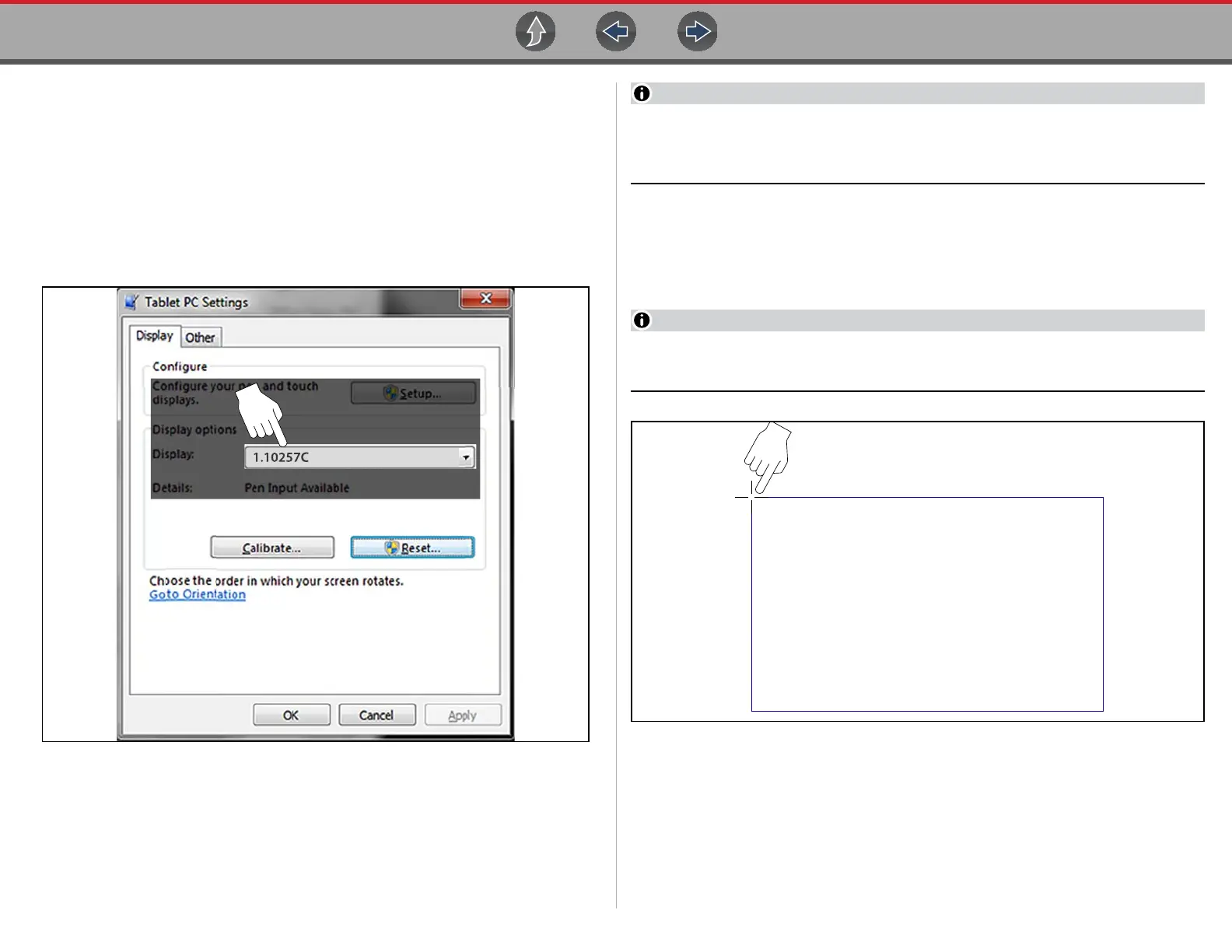Viewport: 1232px width, 952px height.
Task: Close the Tablet PC Settings dialog
Action: coord(486,298)
